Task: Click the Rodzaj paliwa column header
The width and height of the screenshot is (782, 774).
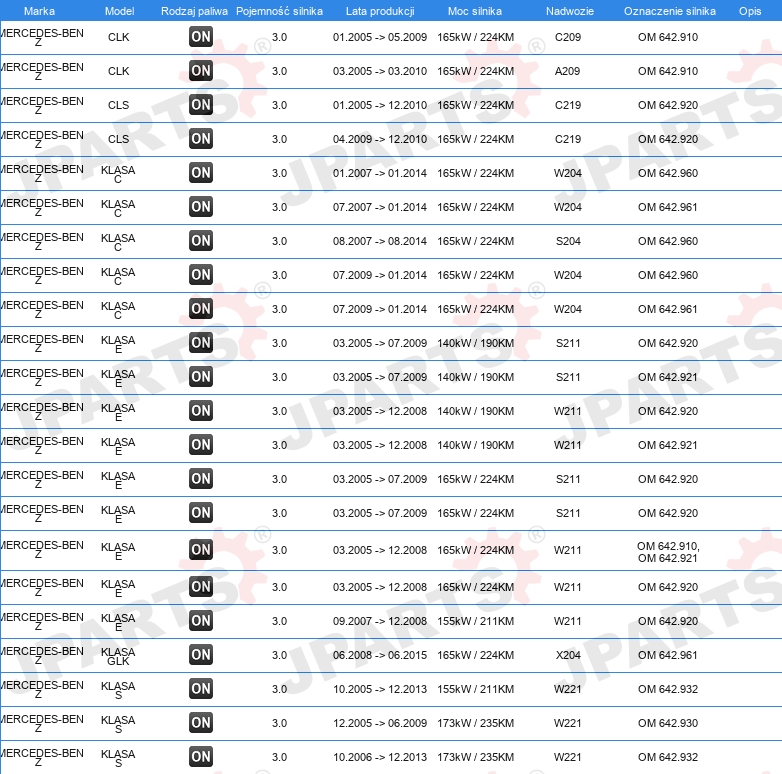Action: pyautogui.click(x=195, y=11)
